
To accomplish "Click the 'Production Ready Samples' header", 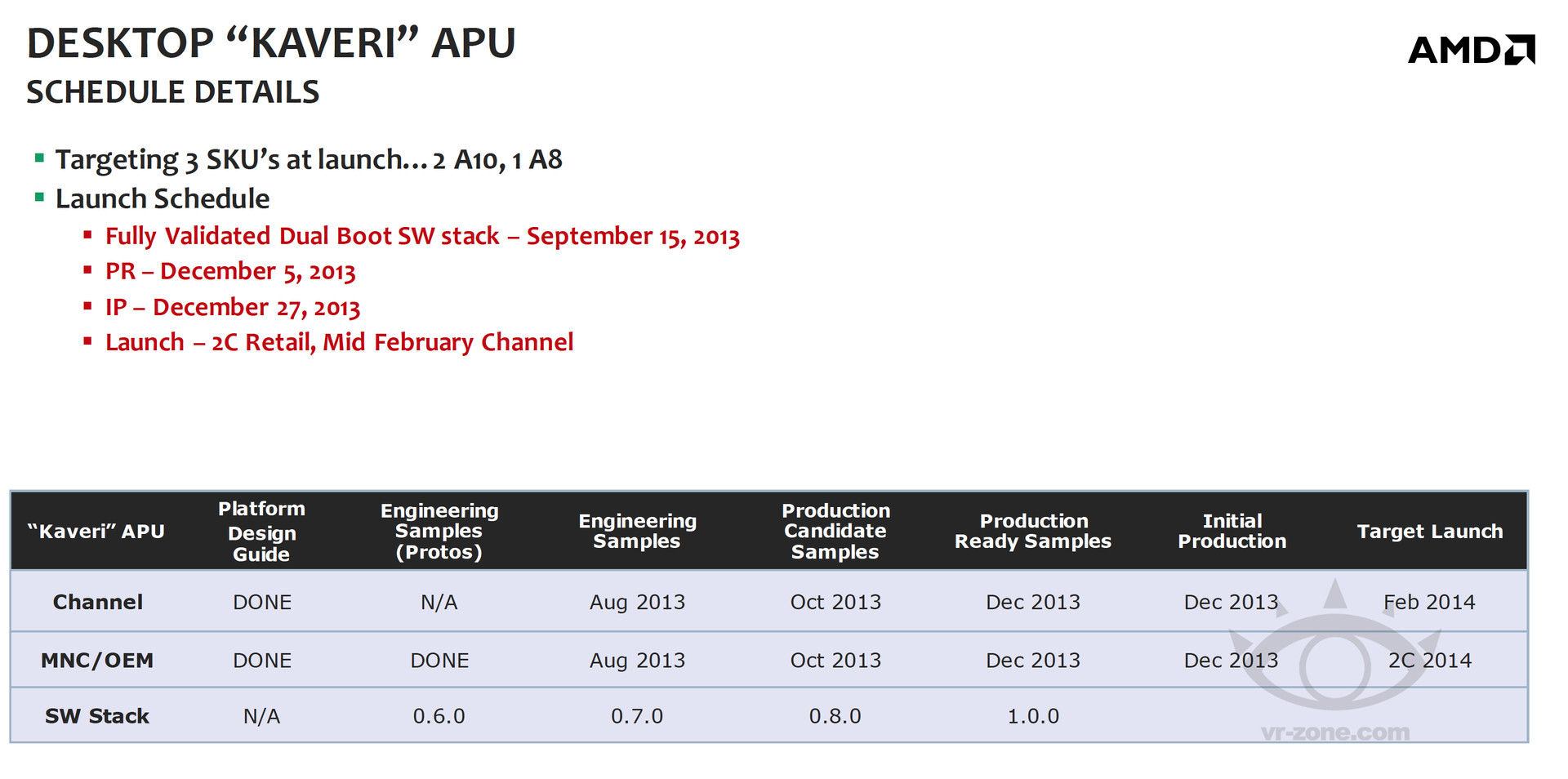I will click(1033, 532).
